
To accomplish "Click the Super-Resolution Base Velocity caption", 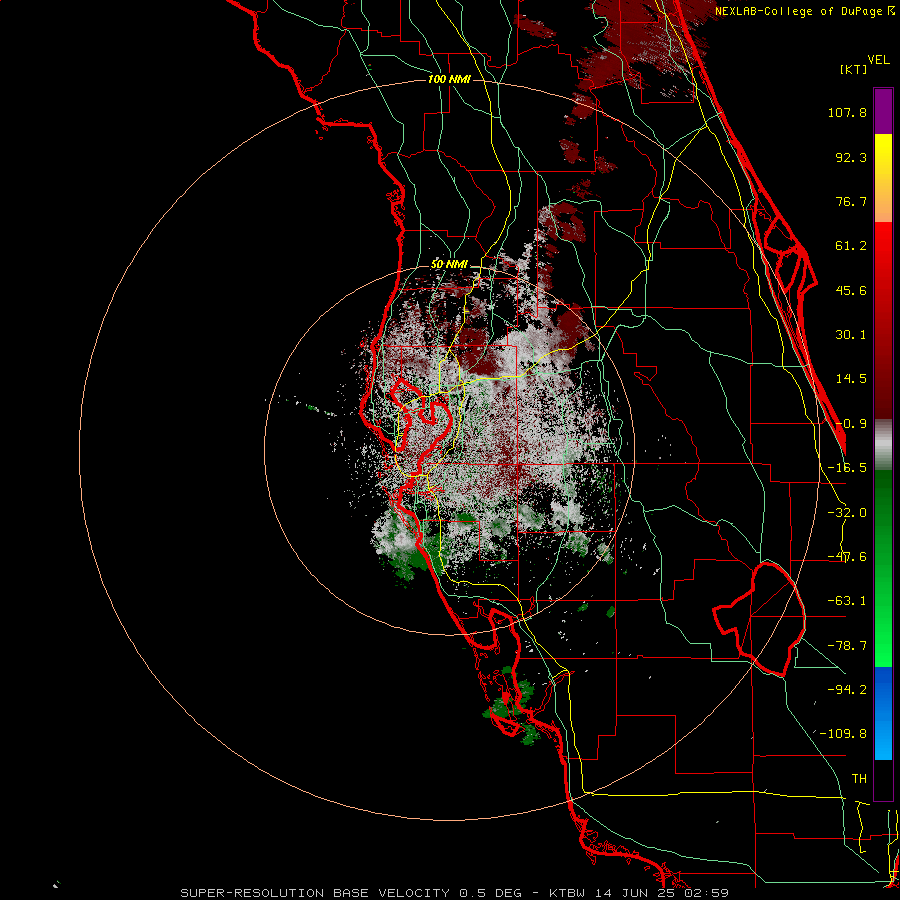I will point(455,893).
